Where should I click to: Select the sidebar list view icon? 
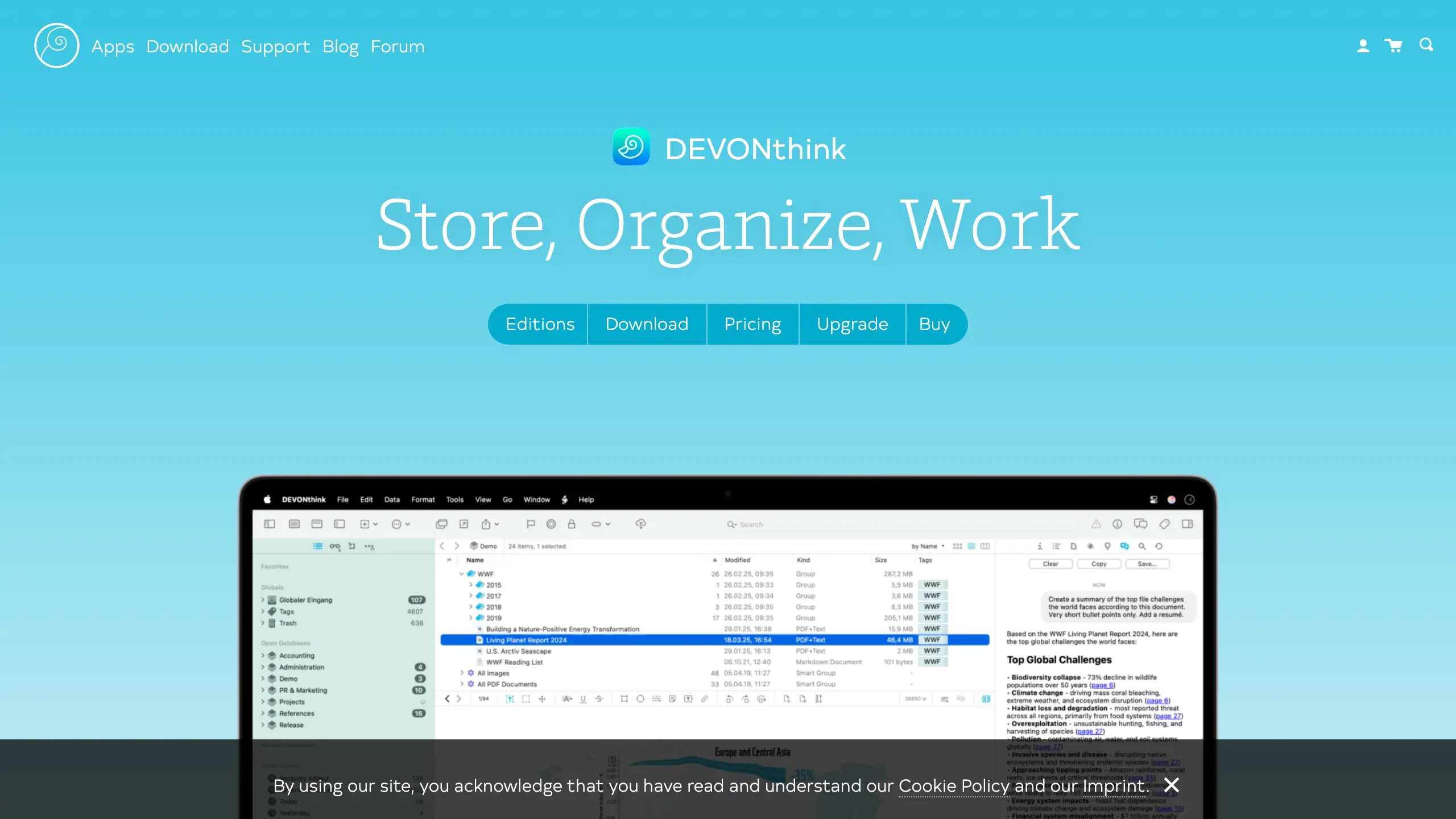coord(317,546)
